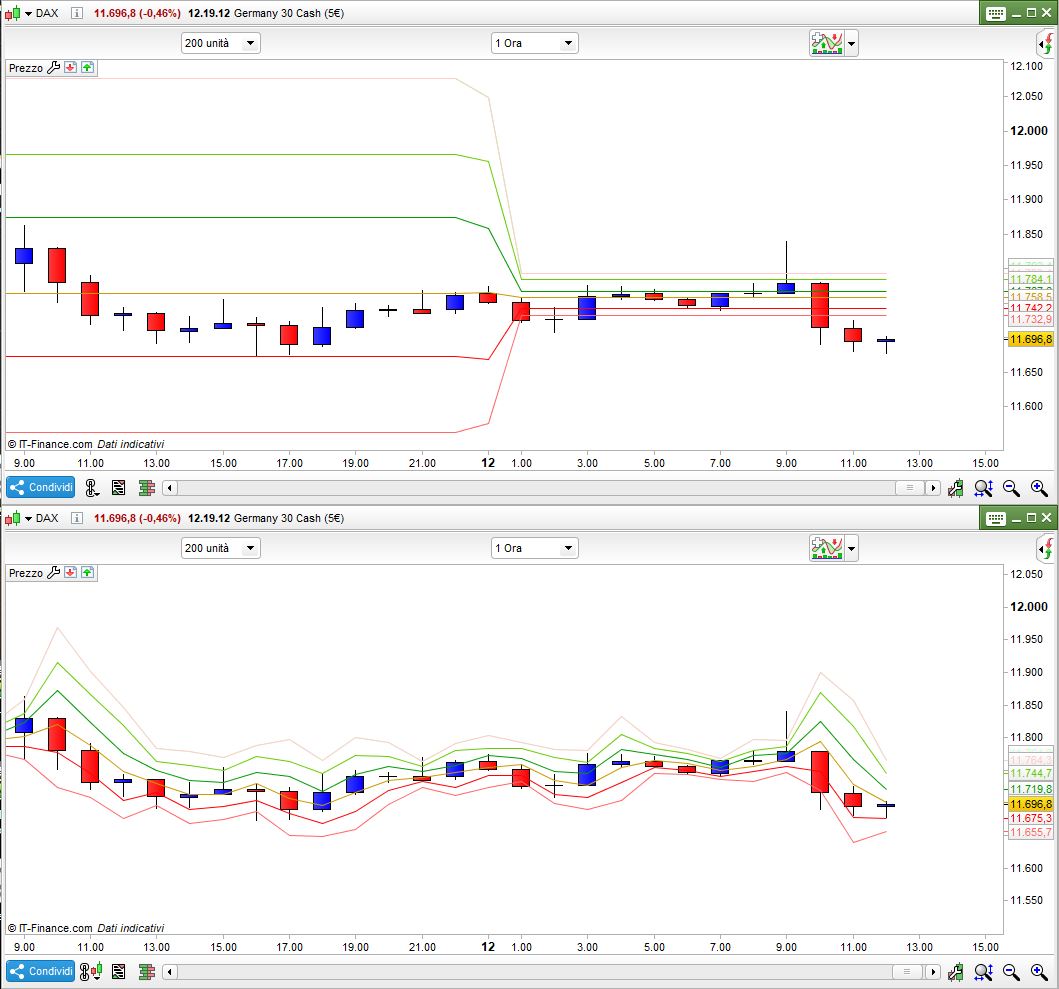This screenshot has width=1059, height=989.
Task: Click the 11.696,8 price tag in bottom chart axis
Action: click(1031, 804)
